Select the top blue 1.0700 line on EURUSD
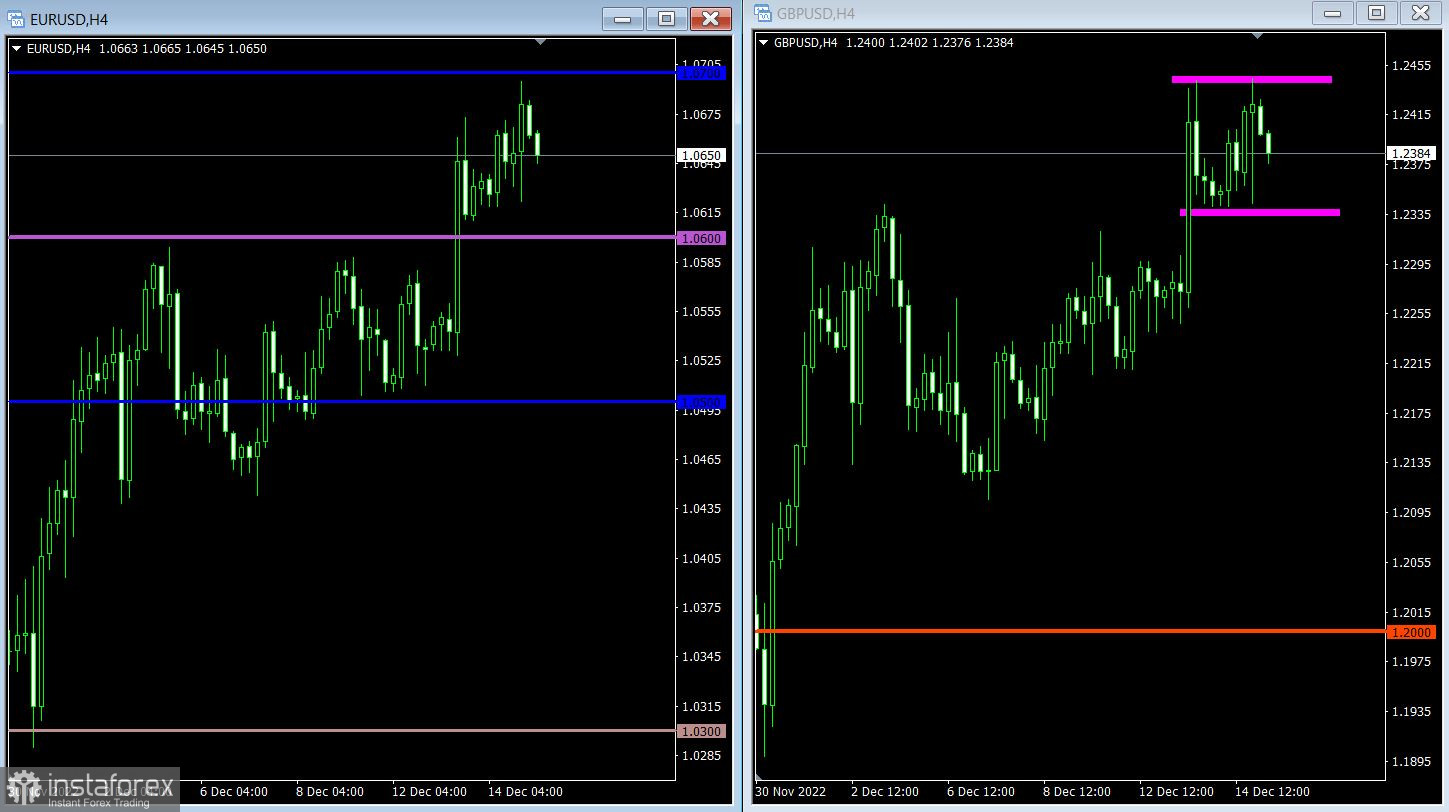Image resolution: width=1449 pixels, height=812 pixels. (x=342, y=72)
